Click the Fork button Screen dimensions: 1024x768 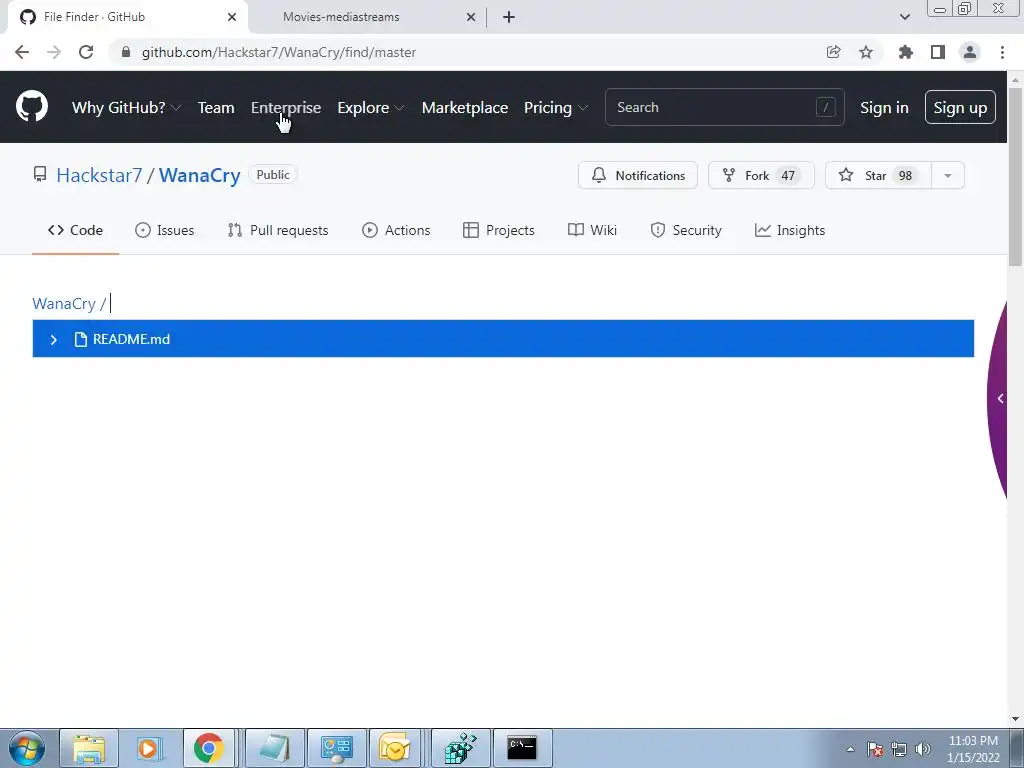point(761,175)
